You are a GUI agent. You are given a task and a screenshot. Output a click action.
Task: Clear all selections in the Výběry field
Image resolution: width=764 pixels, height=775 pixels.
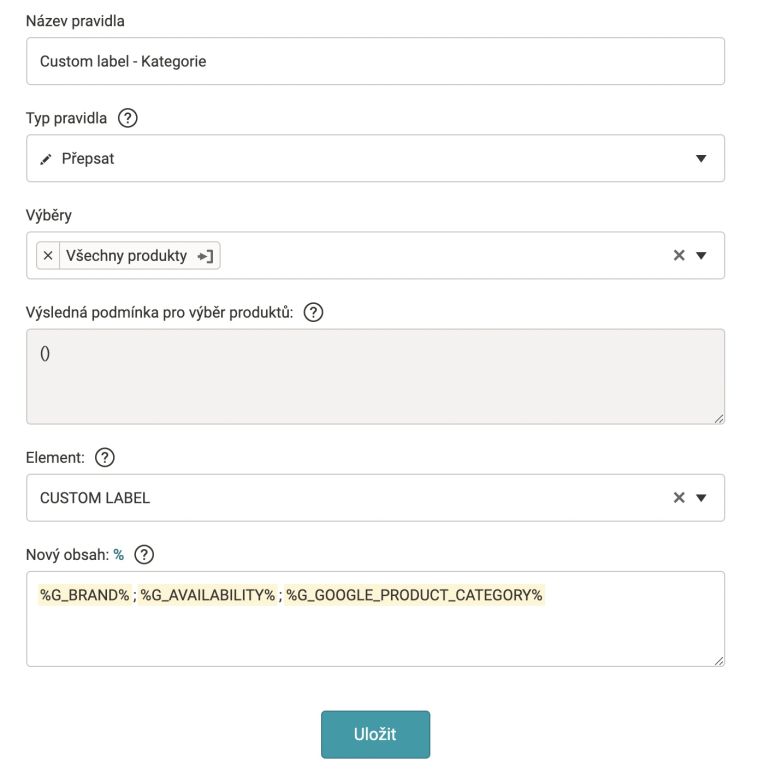point(679,255)
